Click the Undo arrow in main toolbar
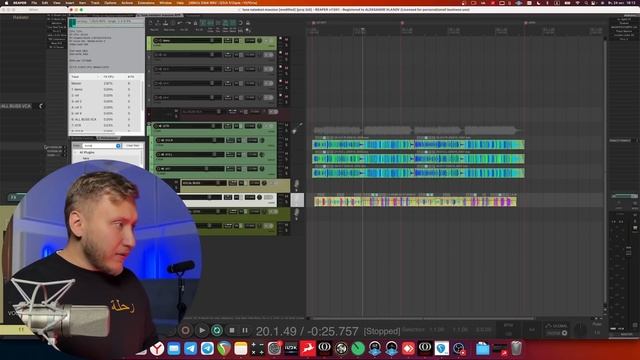The image size is (640, 360). (x=180, y=23)
